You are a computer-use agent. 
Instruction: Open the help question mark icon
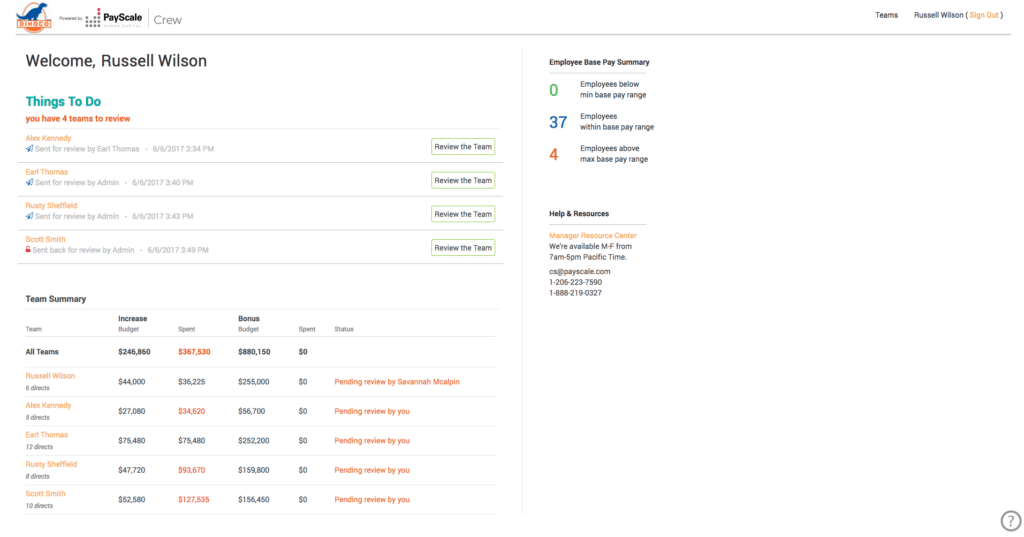(1010, 521)
